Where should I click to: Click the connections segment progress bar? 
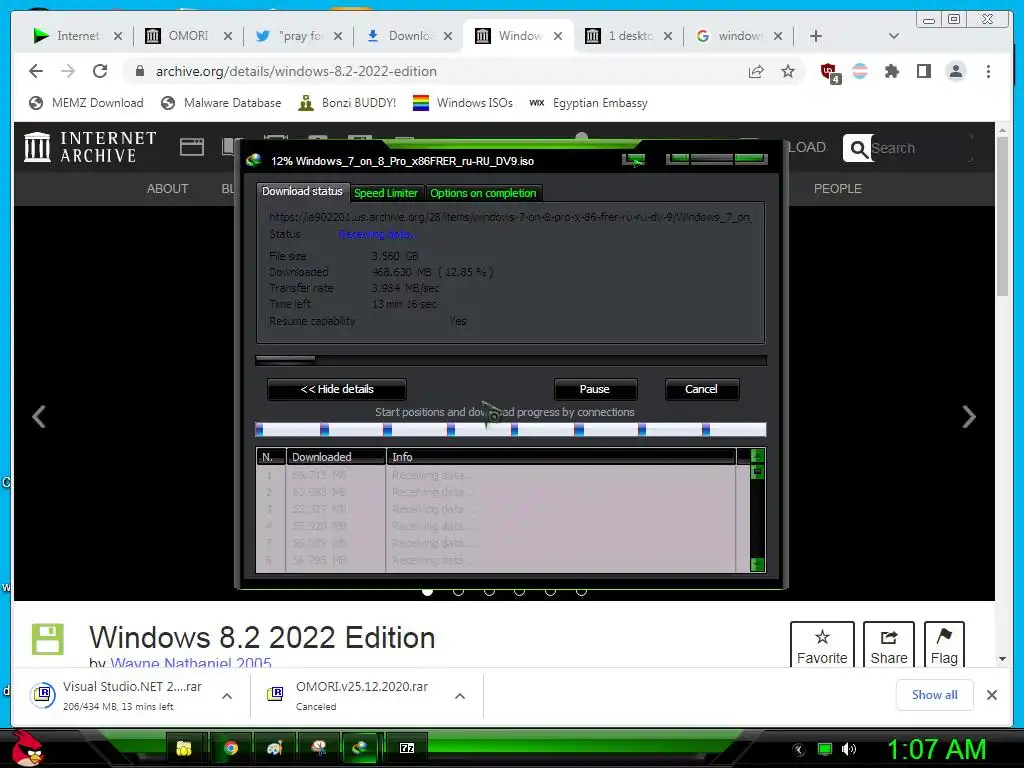(511, 430)
